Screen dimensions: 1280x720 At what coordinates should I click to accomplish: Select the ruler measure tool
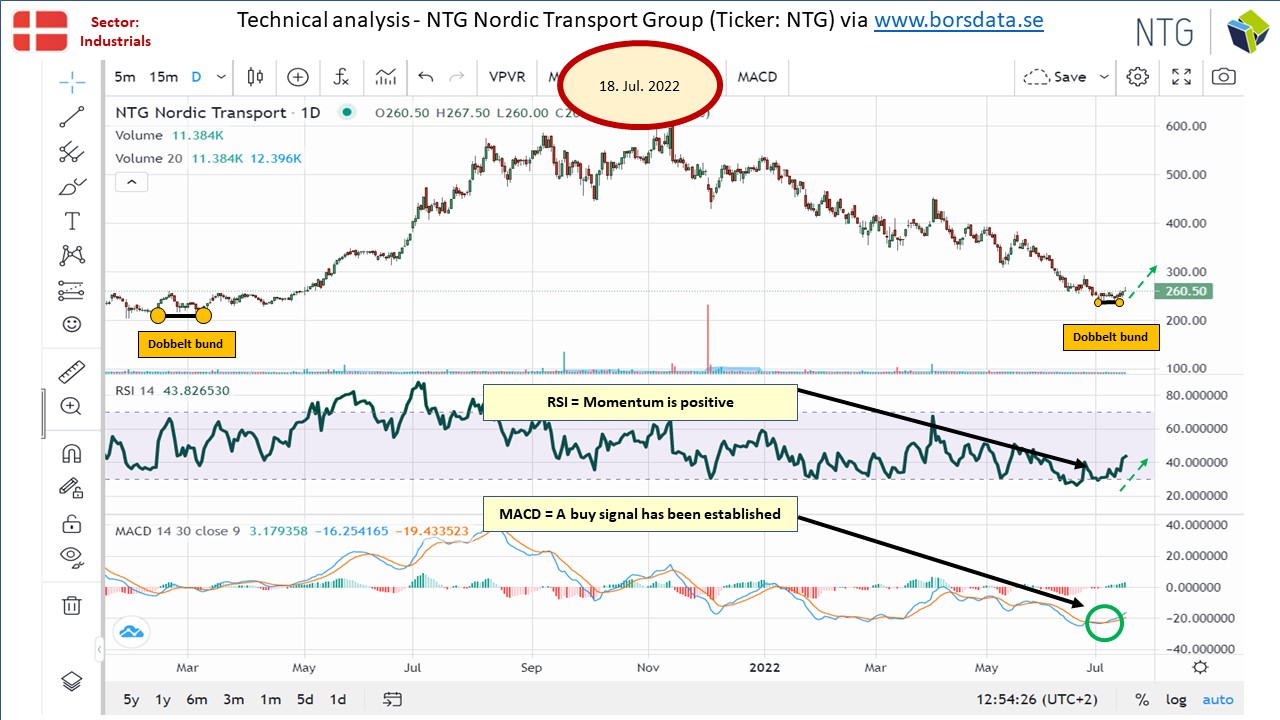71,372
